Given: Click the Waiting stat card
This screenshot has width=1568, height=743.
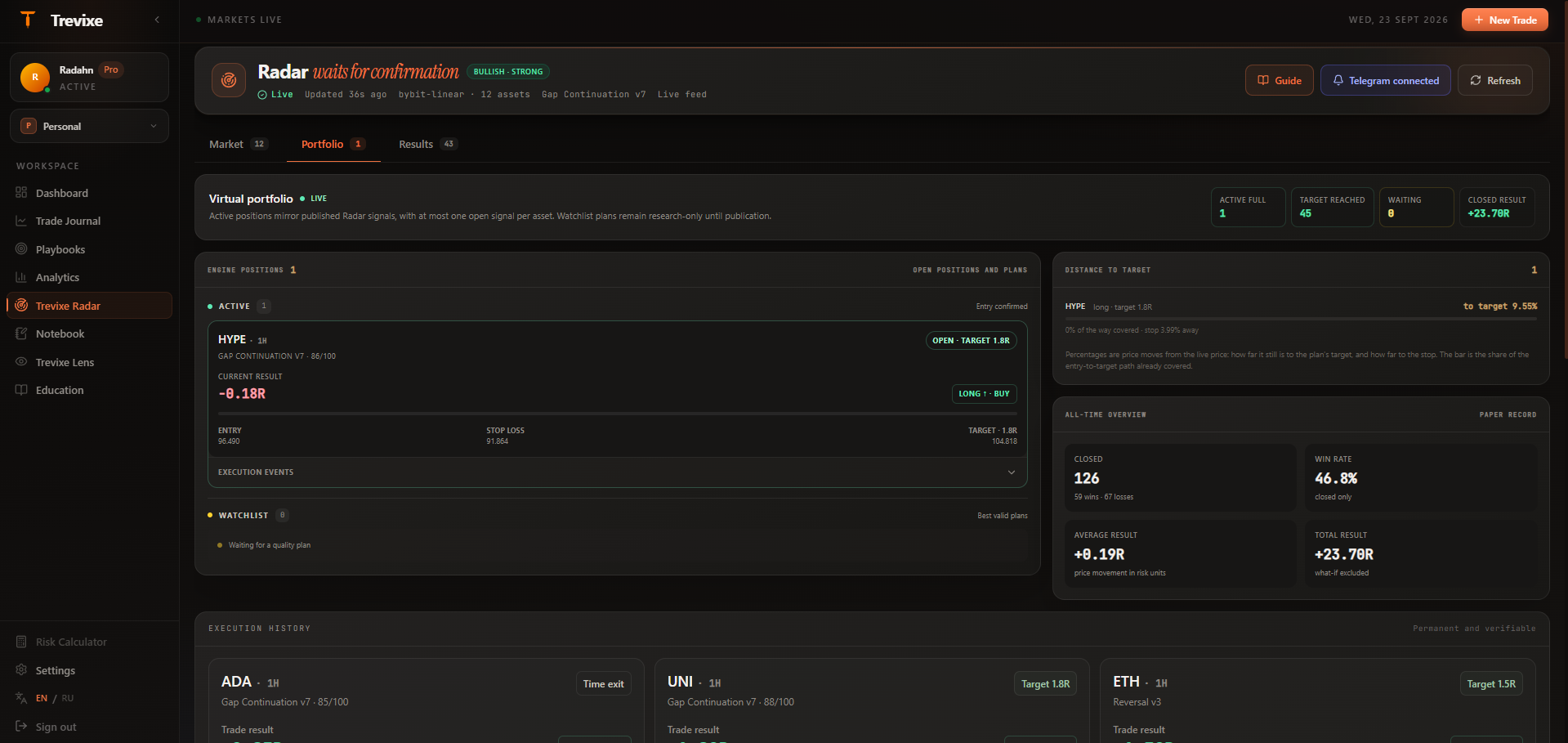Looking at the screenshot, I should pos(1416,207).
